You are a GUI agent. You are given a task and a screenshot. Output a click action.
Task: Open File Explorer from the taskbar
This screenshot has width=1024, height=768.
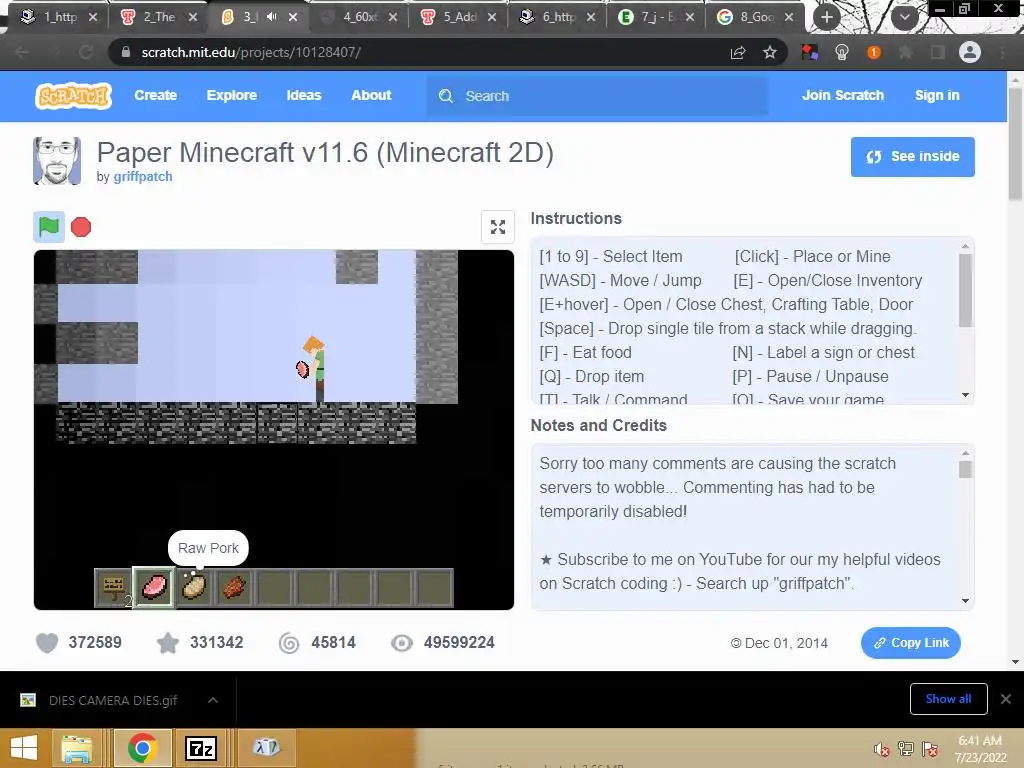[x=77, y=748]
